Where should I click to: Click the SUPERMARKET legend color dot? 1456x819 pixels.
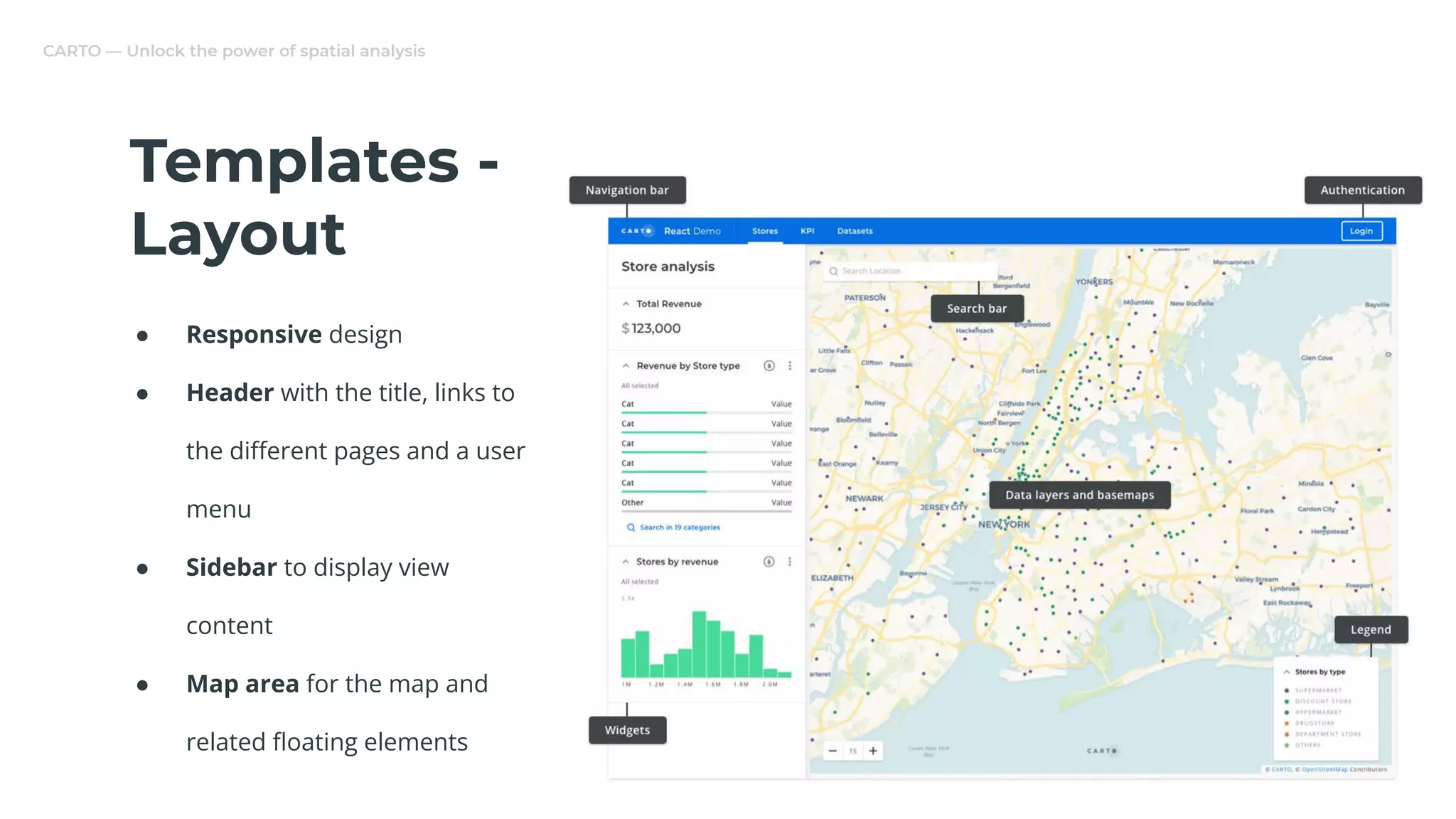pyautogui.click(x=1287, y=690)
